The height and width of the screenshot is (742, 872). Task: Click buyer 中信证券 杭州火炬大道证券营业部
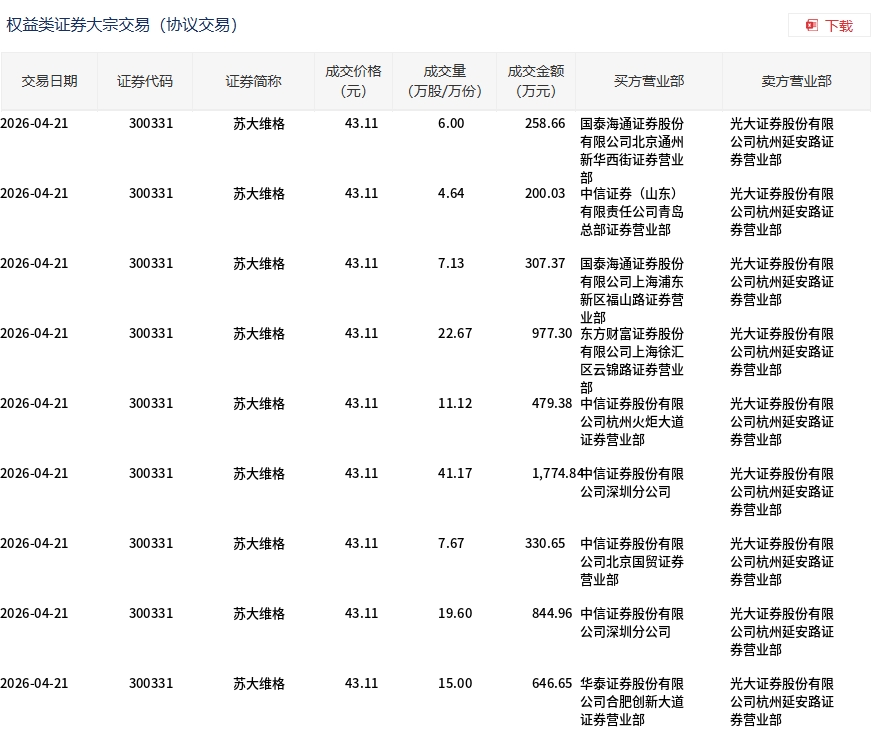[x=632, y=422]
